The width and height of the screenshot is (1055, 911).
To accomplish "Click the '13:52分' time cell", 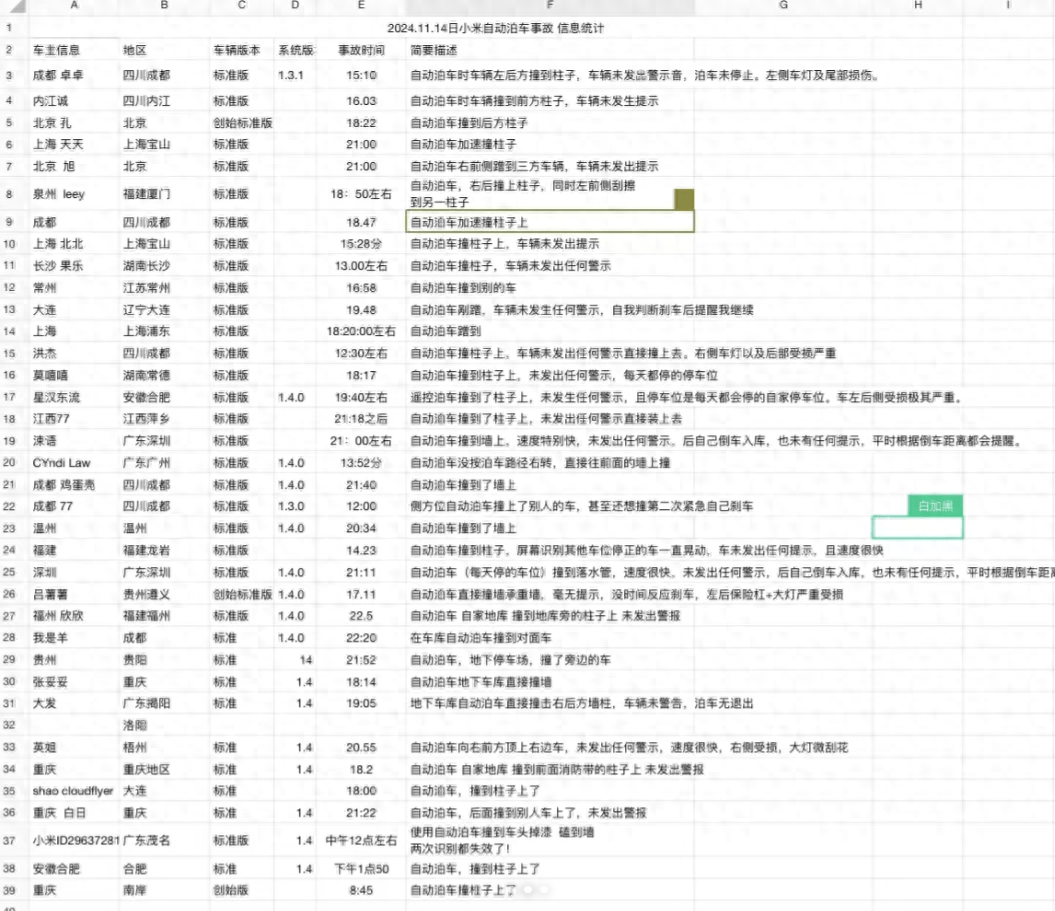I will pyautogui.click(x=361, y=464).
